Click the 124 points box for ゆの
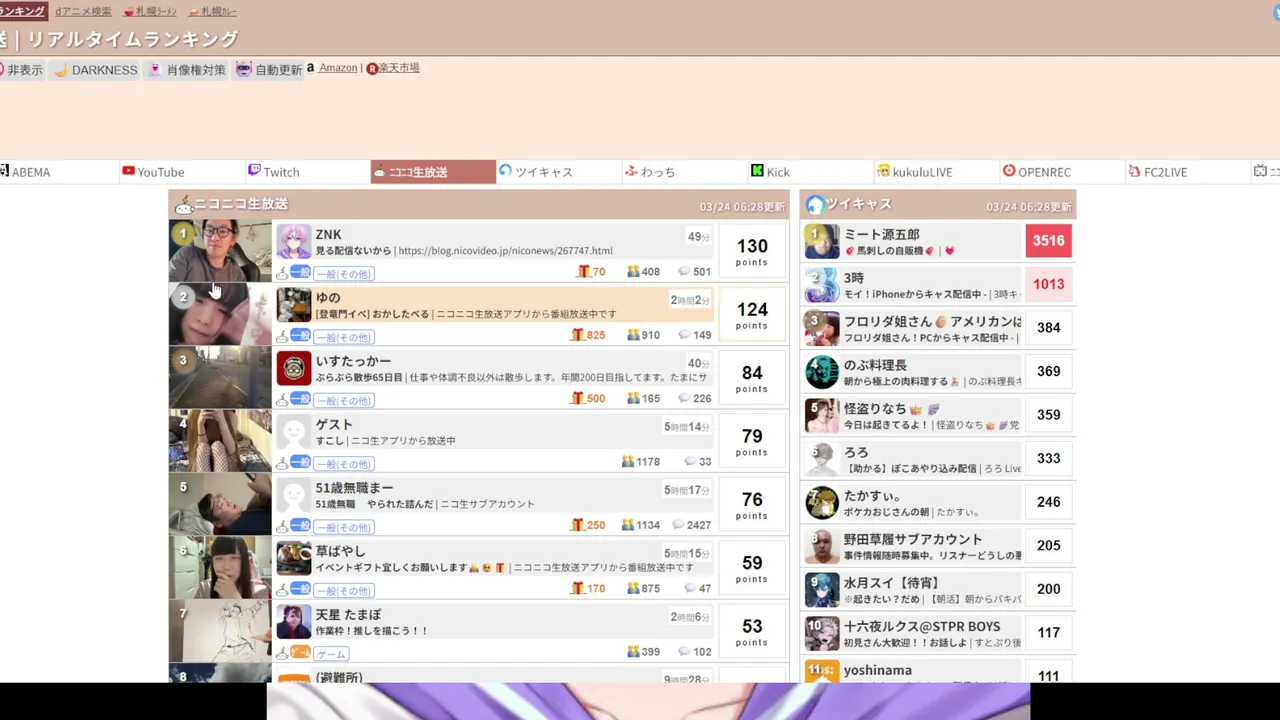Screen dimensions: 1280x720 [752, 314]
